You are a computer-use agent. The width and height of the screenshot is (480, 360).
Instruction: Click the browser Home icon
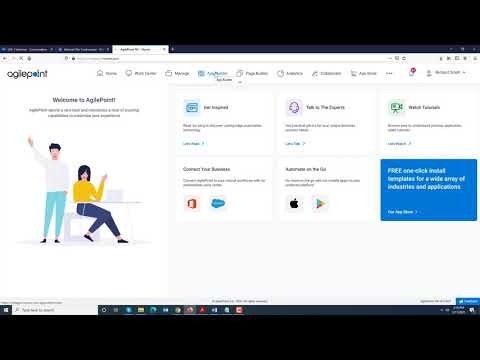coord(29,58)
